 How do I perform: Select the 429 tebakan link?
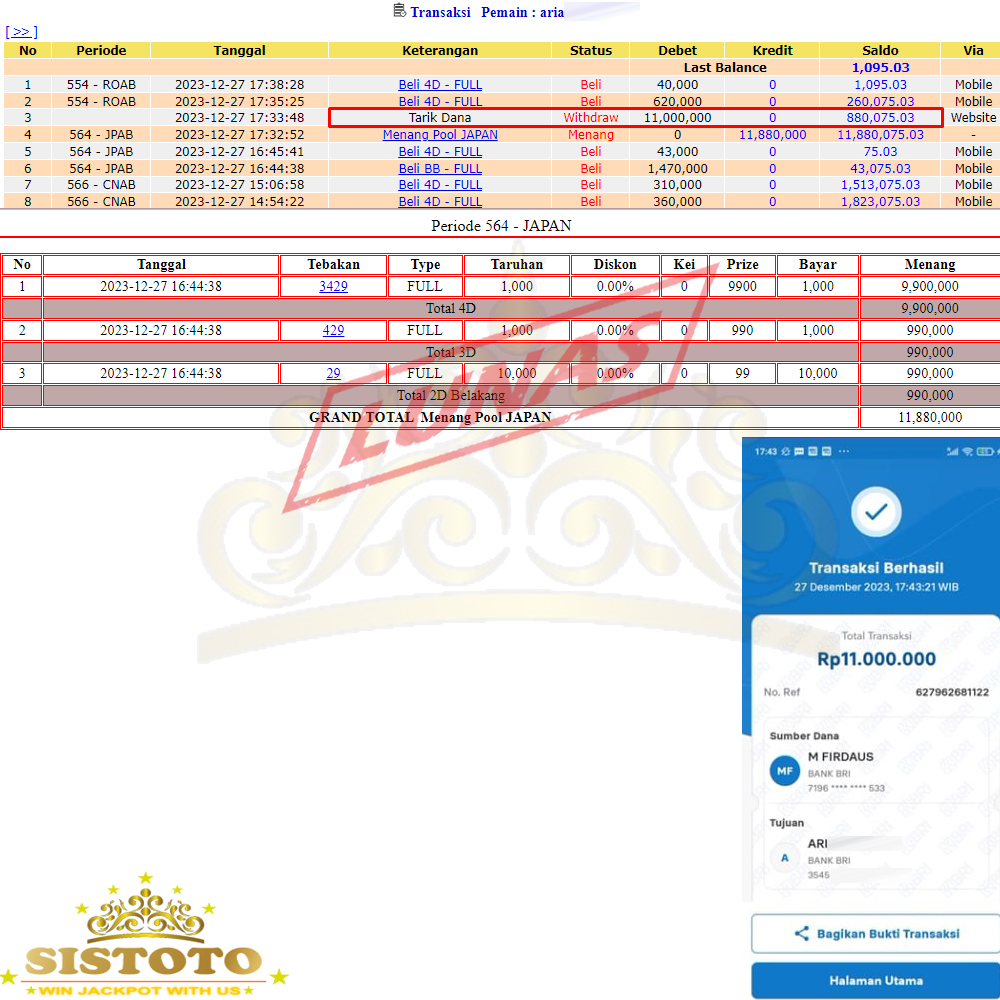click(333, 330)
